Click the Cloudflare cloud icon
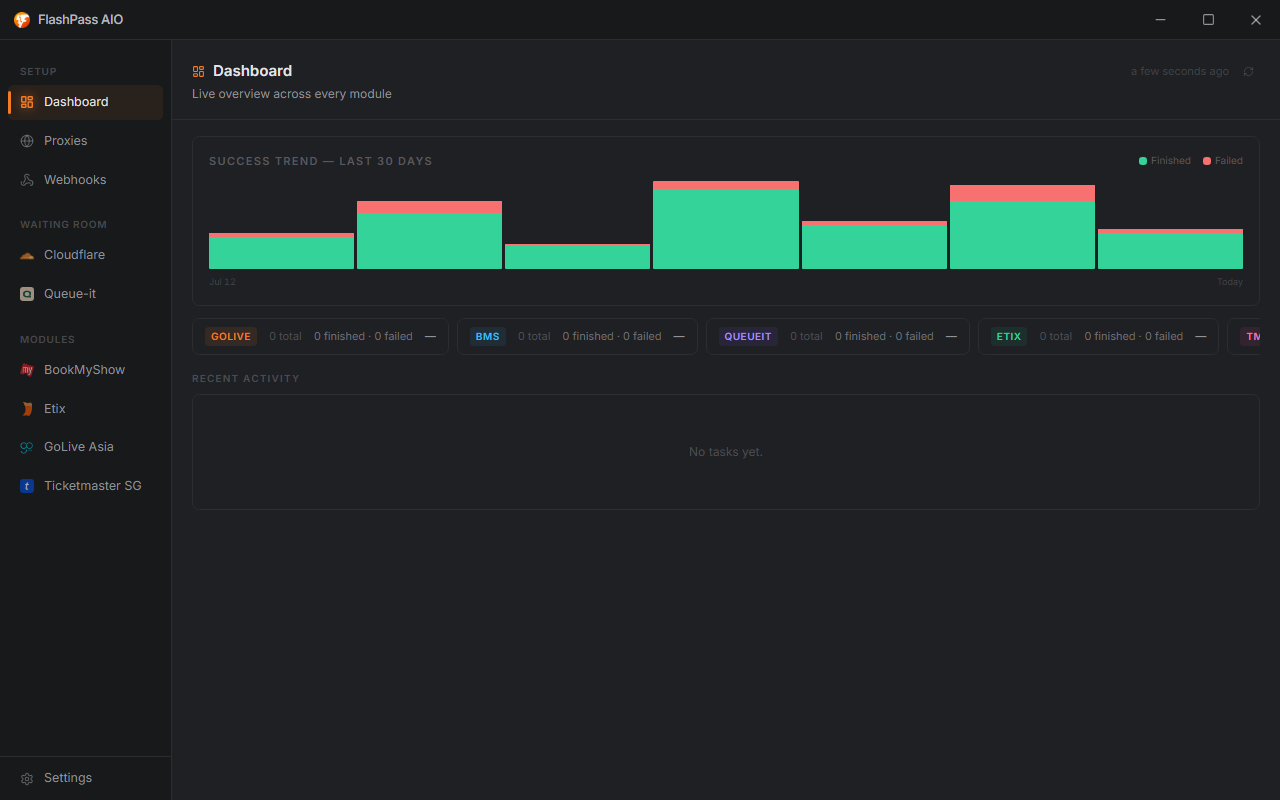 pyautogui.click(x=27, y=255)
